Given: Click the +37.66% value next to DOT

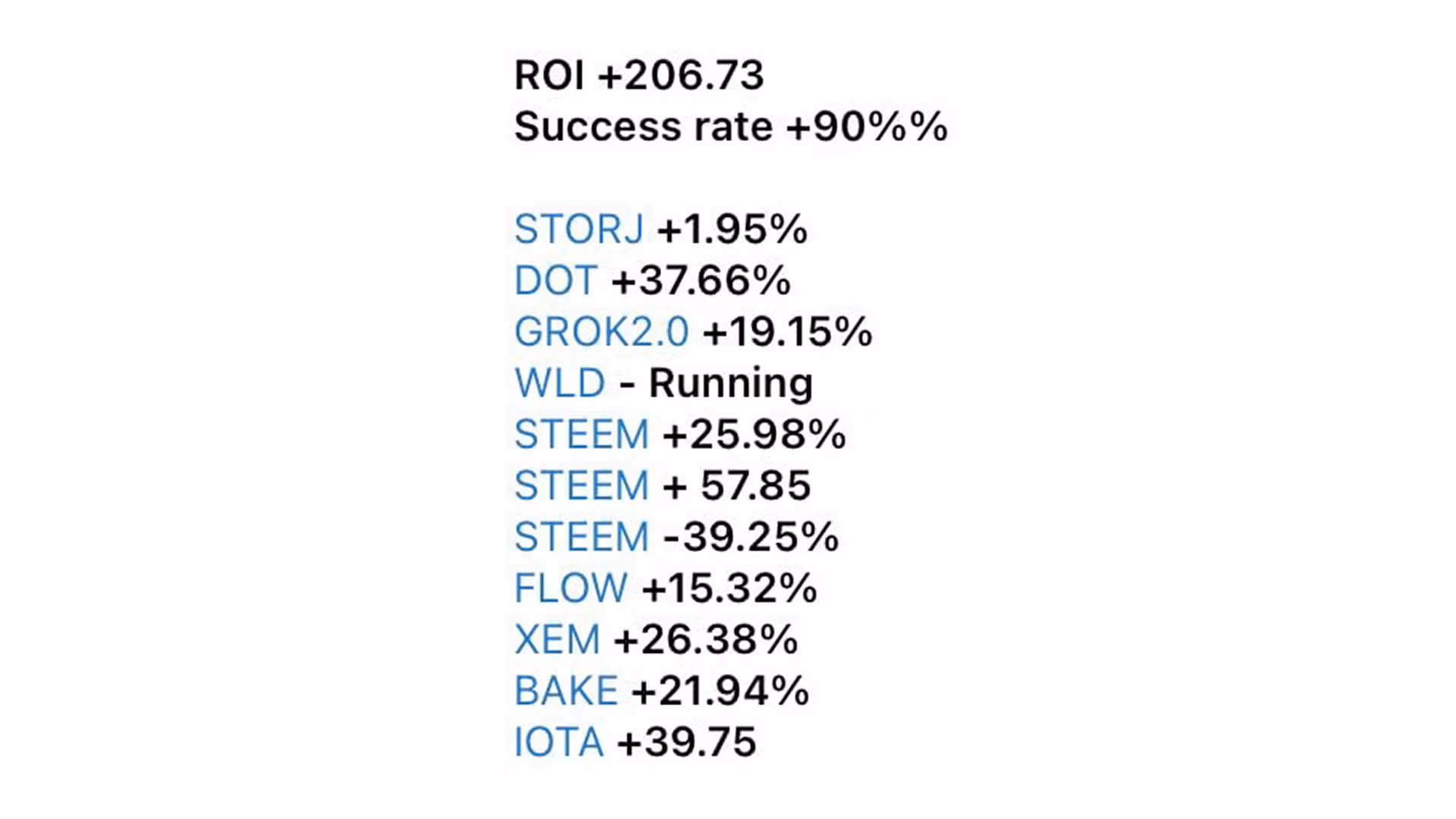Looking at the screenshot, I should click(x=701, y=281).
